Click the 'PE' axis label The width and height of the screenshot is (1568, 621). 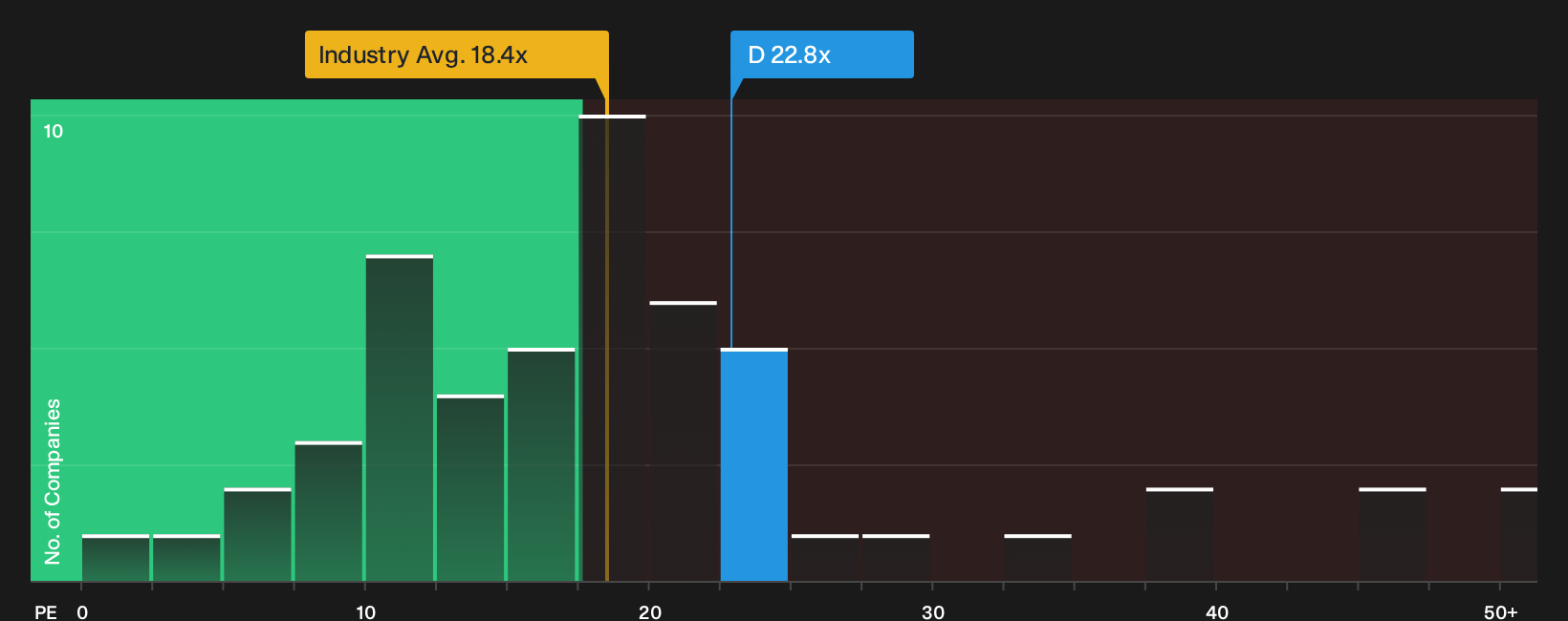(45, 611)
